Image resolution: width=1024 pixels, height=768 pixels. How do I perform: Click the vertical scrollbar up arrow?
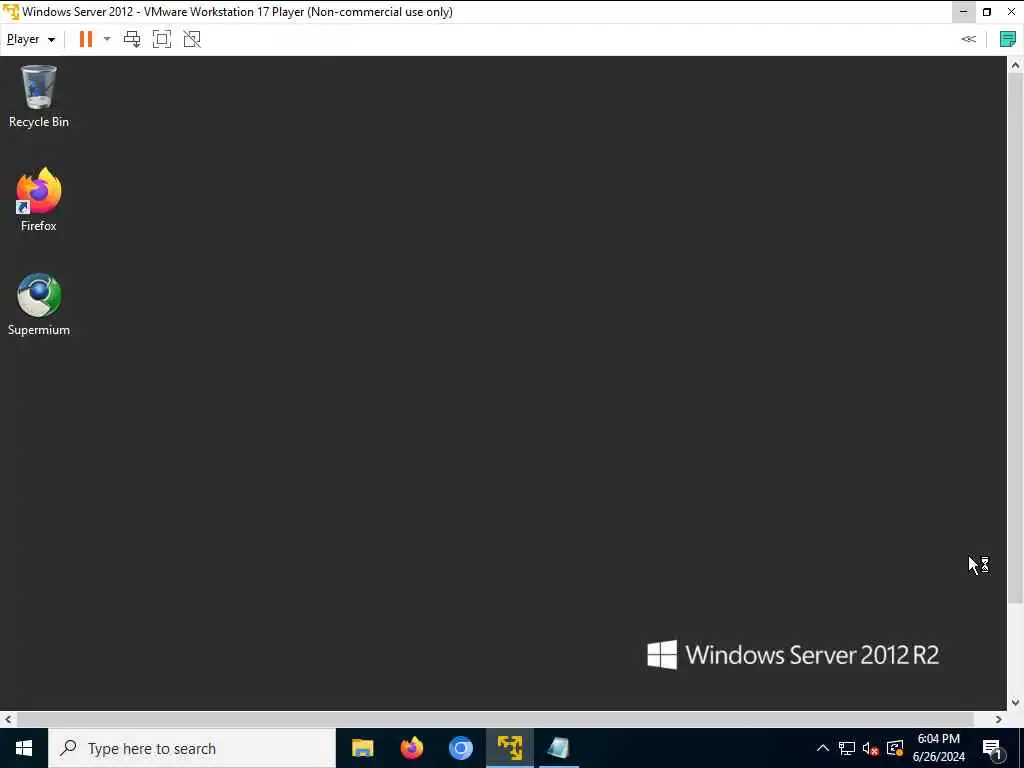pyautogui.click(x=1015, y=65)
